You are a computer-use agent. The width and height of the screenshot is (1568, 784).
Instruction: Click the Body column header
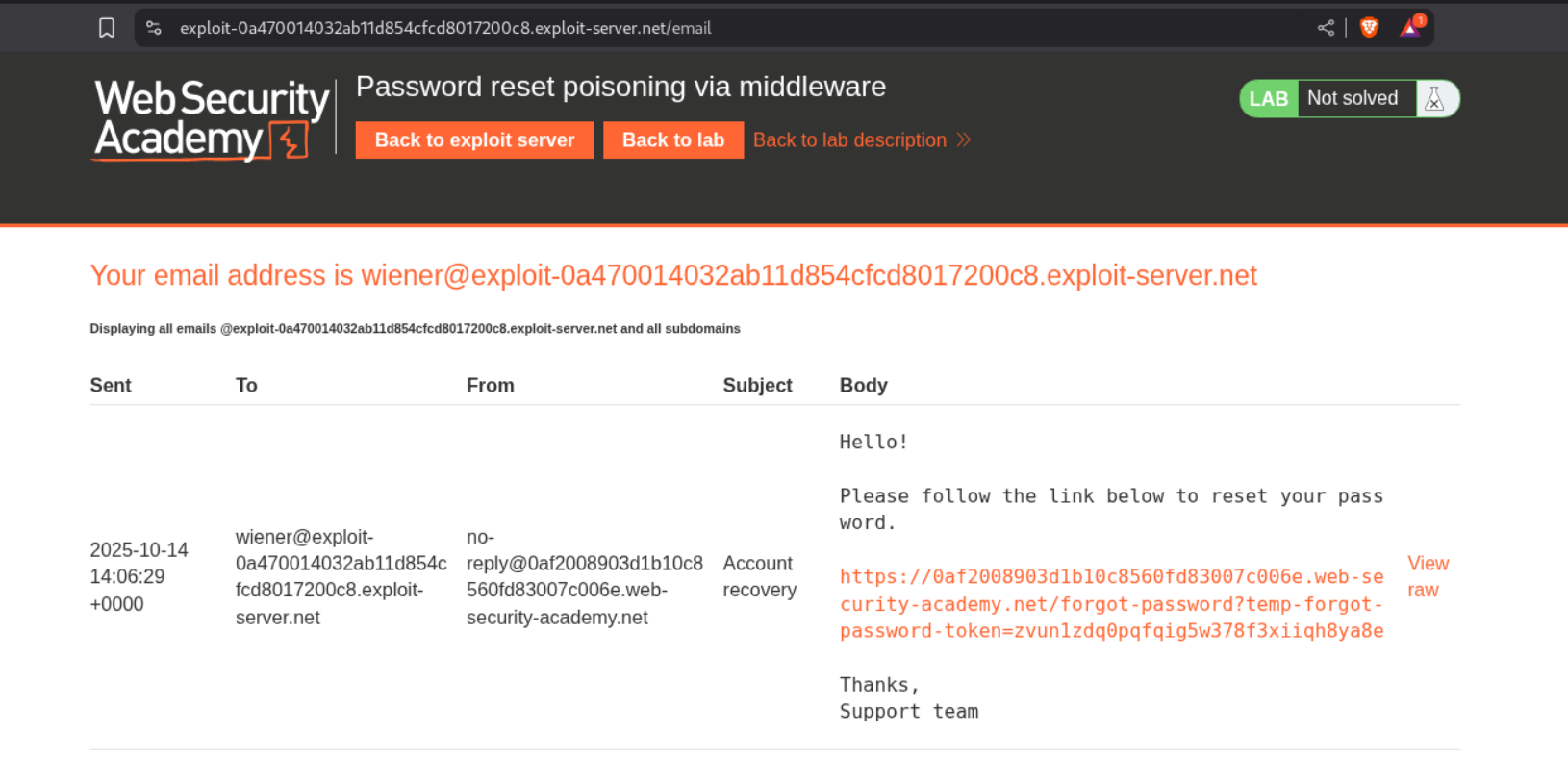click(863, 386)
